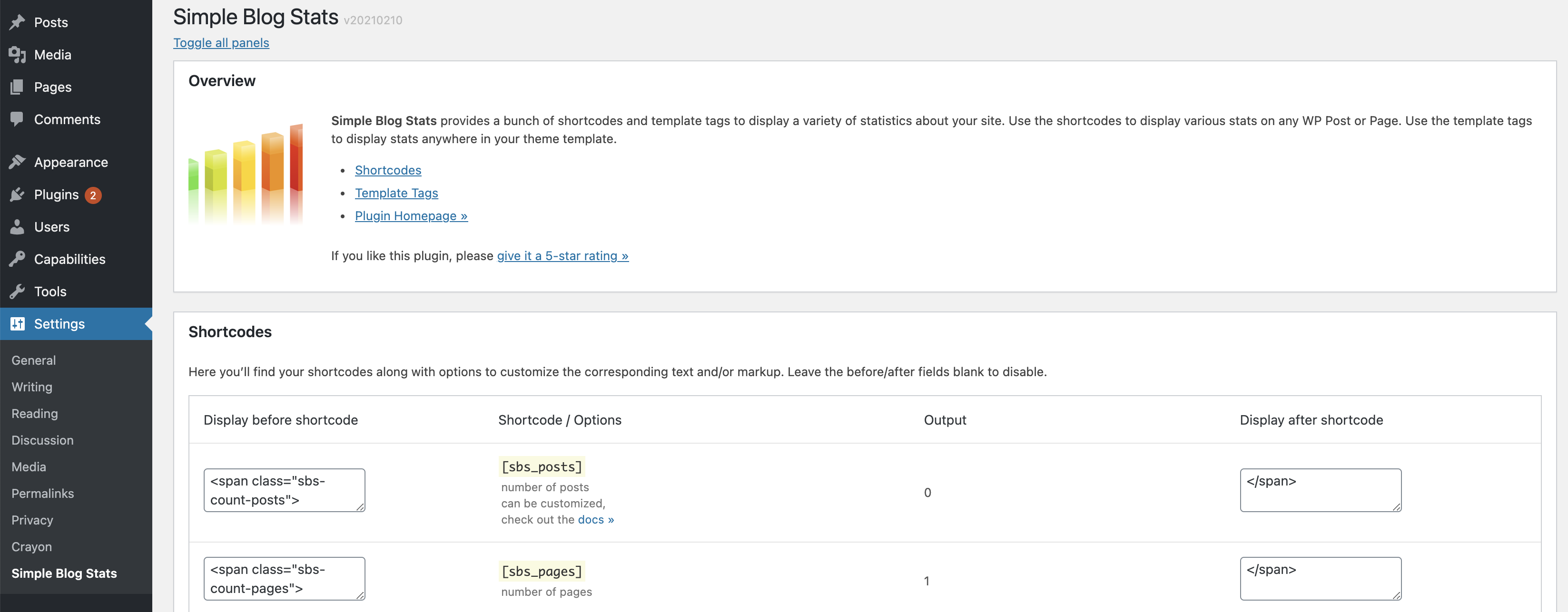
Task: Open the Appearance menu
Action: (x=76, y=163)
